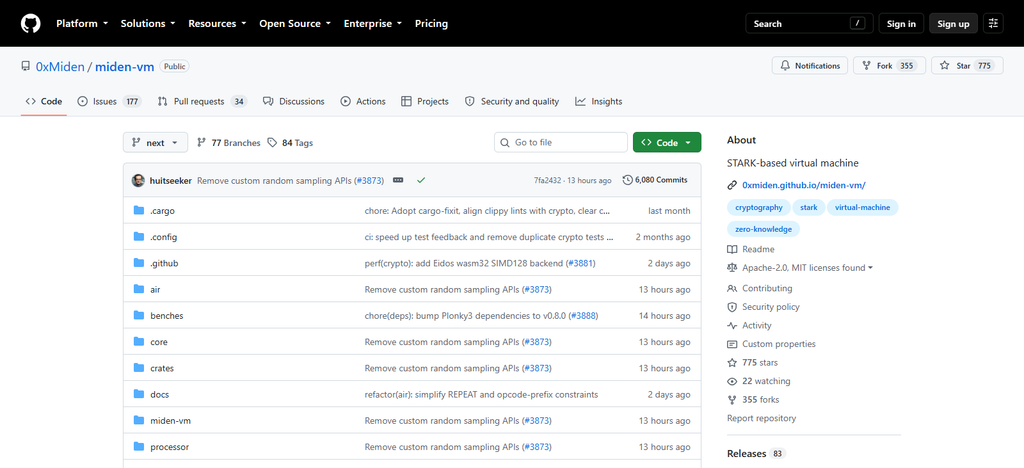
Task: Click the folder icon for the benches row
Action: 138,315
